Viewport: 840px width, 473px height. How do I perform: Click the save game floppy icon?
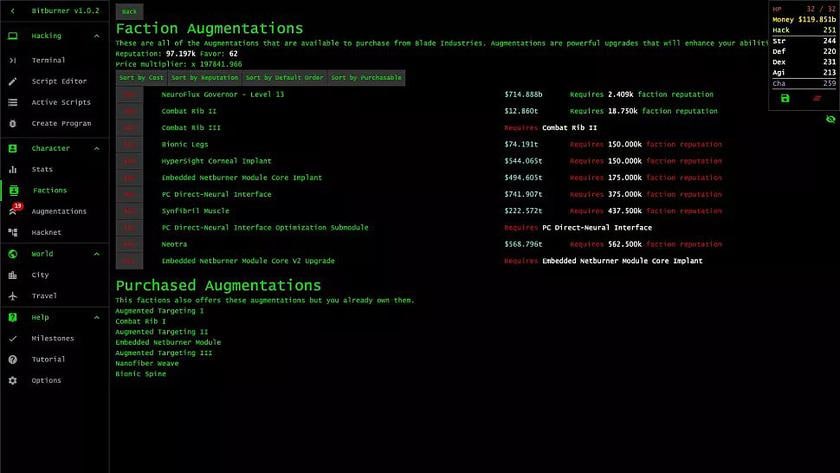click(x=785, y=98)
